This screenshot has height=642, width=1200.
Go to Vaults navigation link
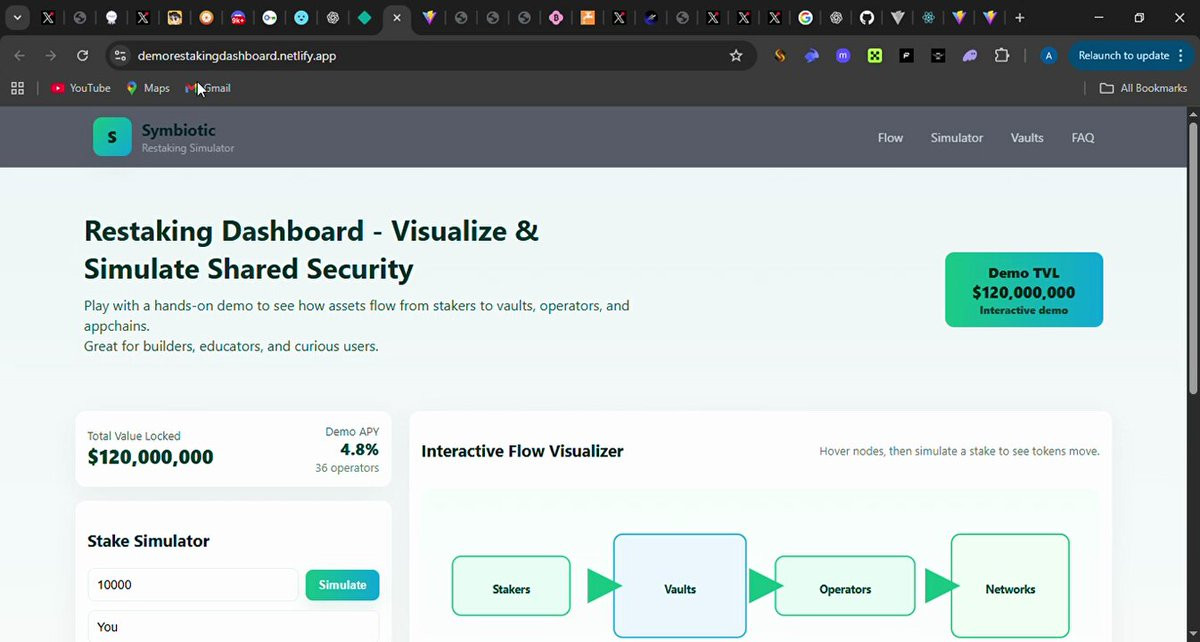tap(1027, 138)
